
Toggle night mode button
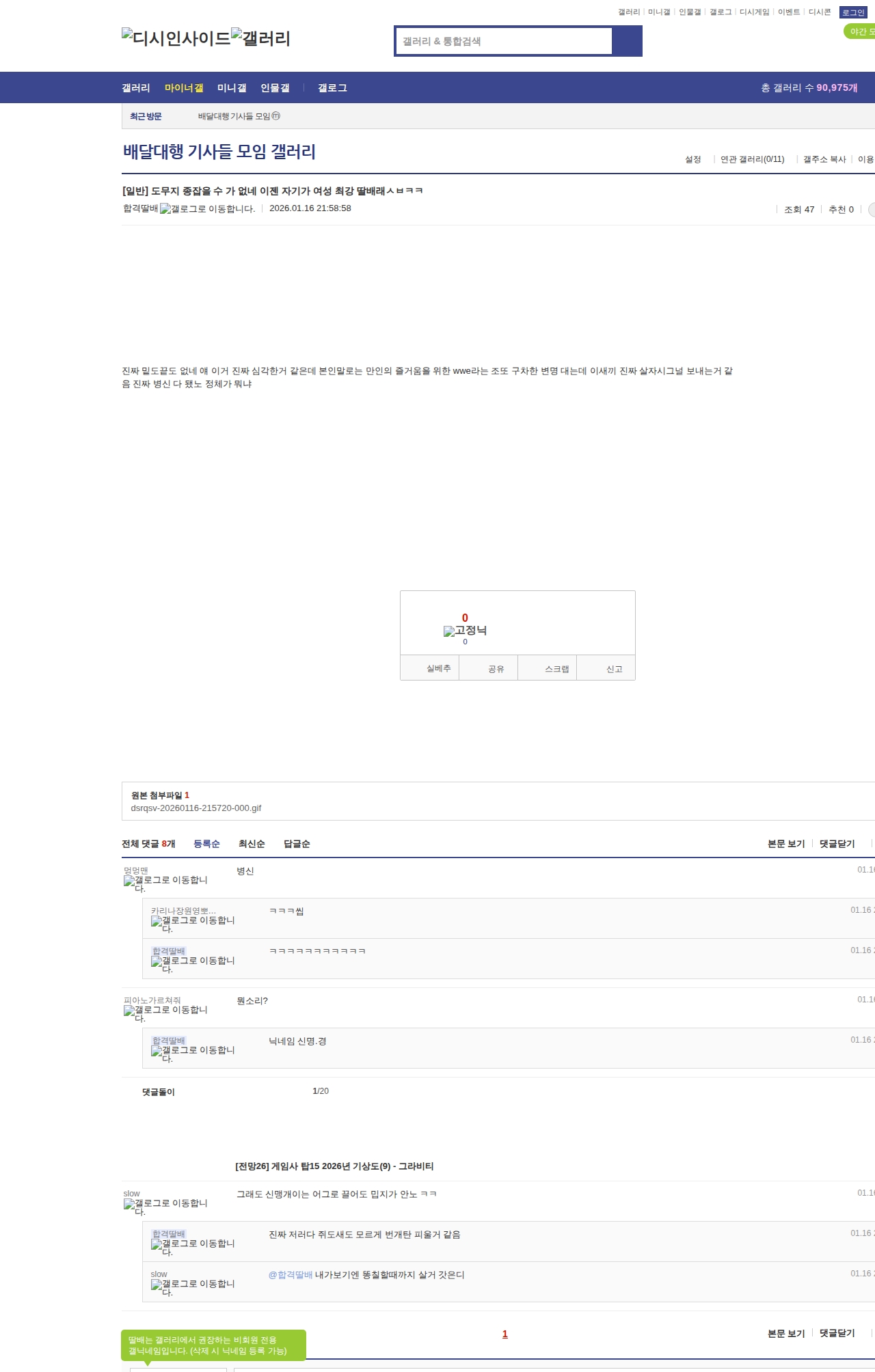861,31
